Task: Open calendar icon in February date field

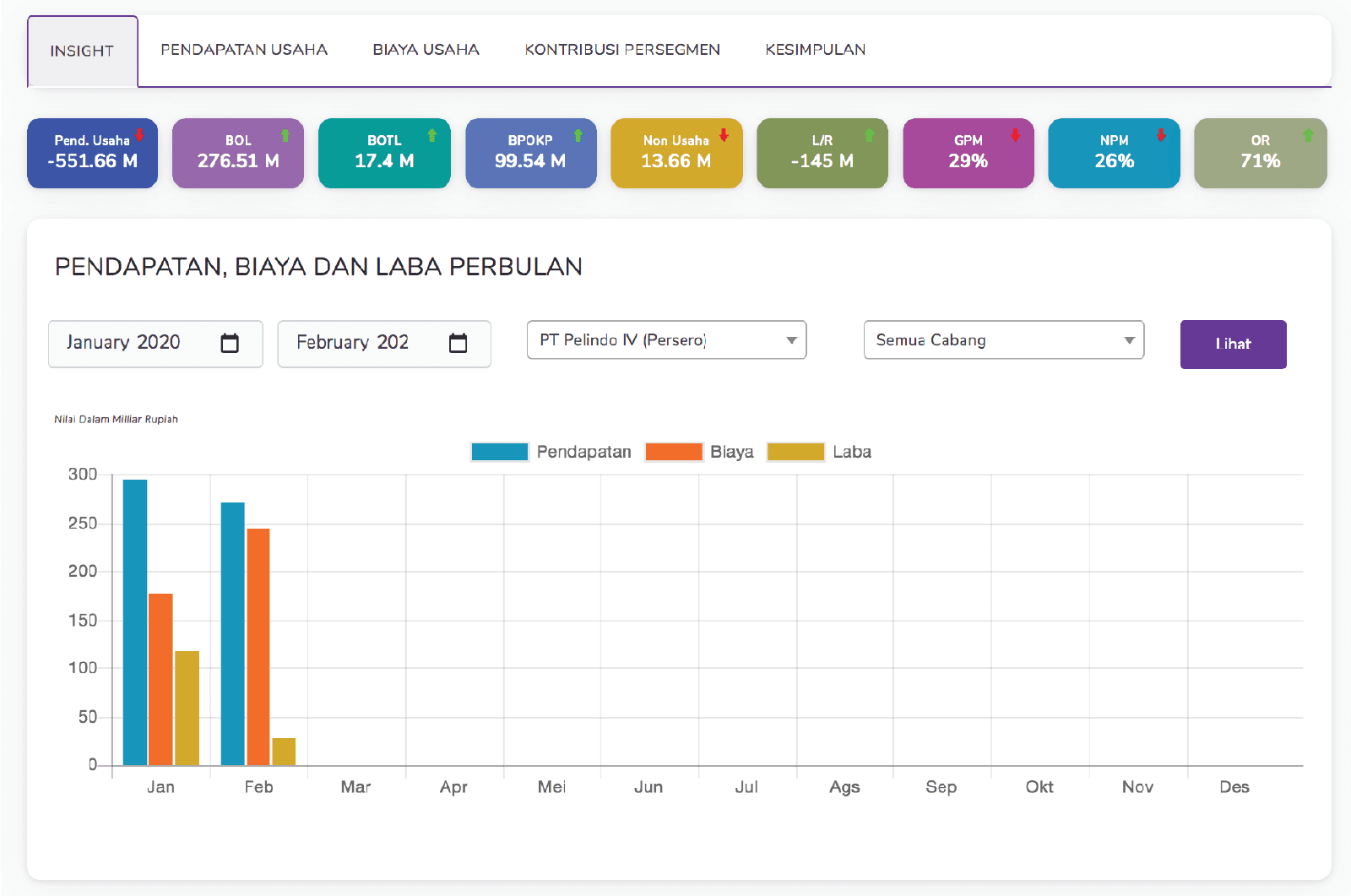Action: click(458, 343)
